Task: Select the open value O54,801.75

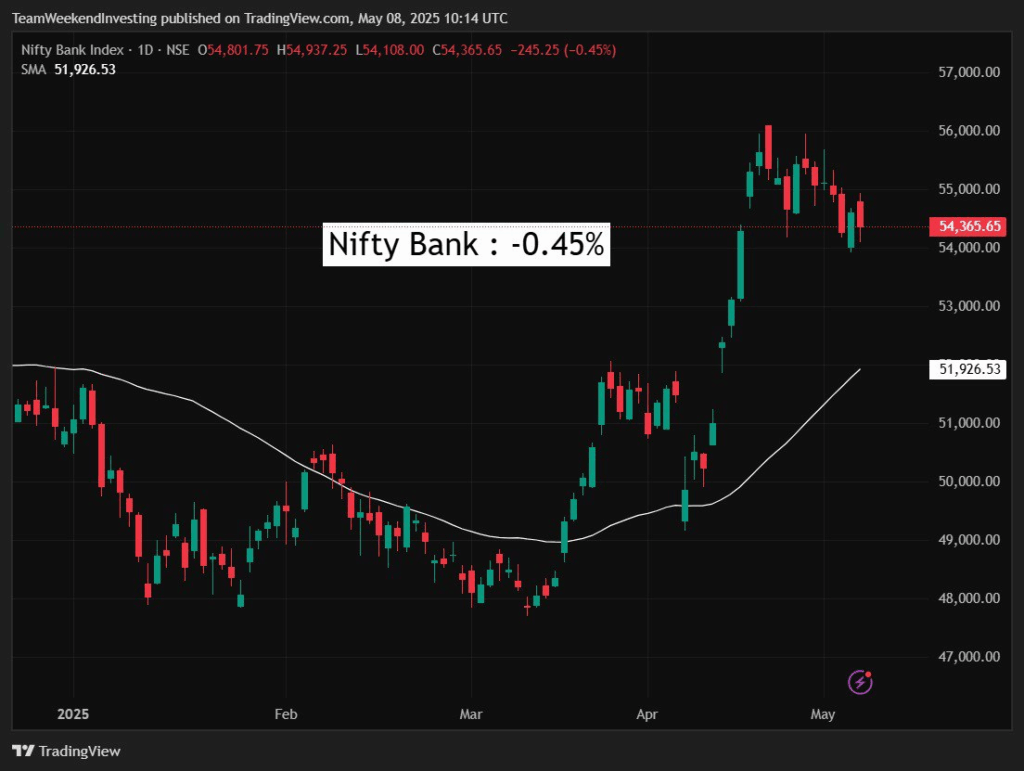Action: 233,50
